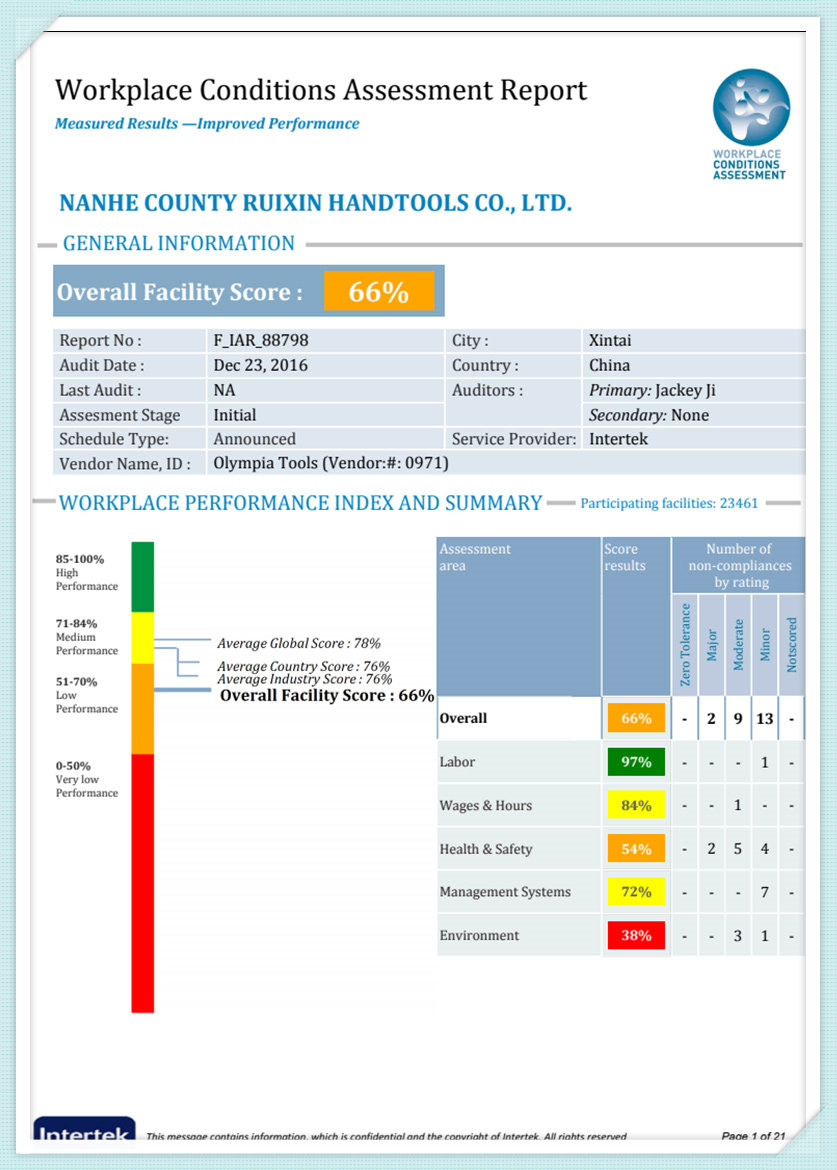
Task: Click the orange 66% Overall Facility Score box
Action: coord(378,292)
